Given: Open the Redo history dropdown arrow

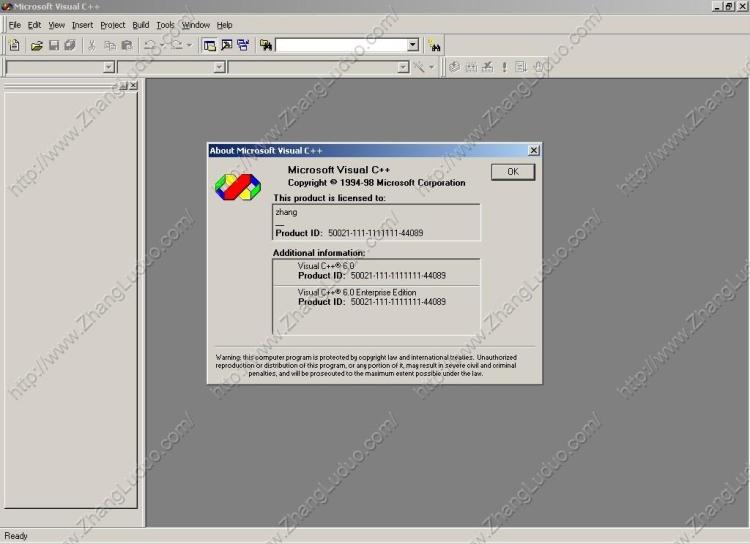Looking at the screenshot, I should 189,45.
